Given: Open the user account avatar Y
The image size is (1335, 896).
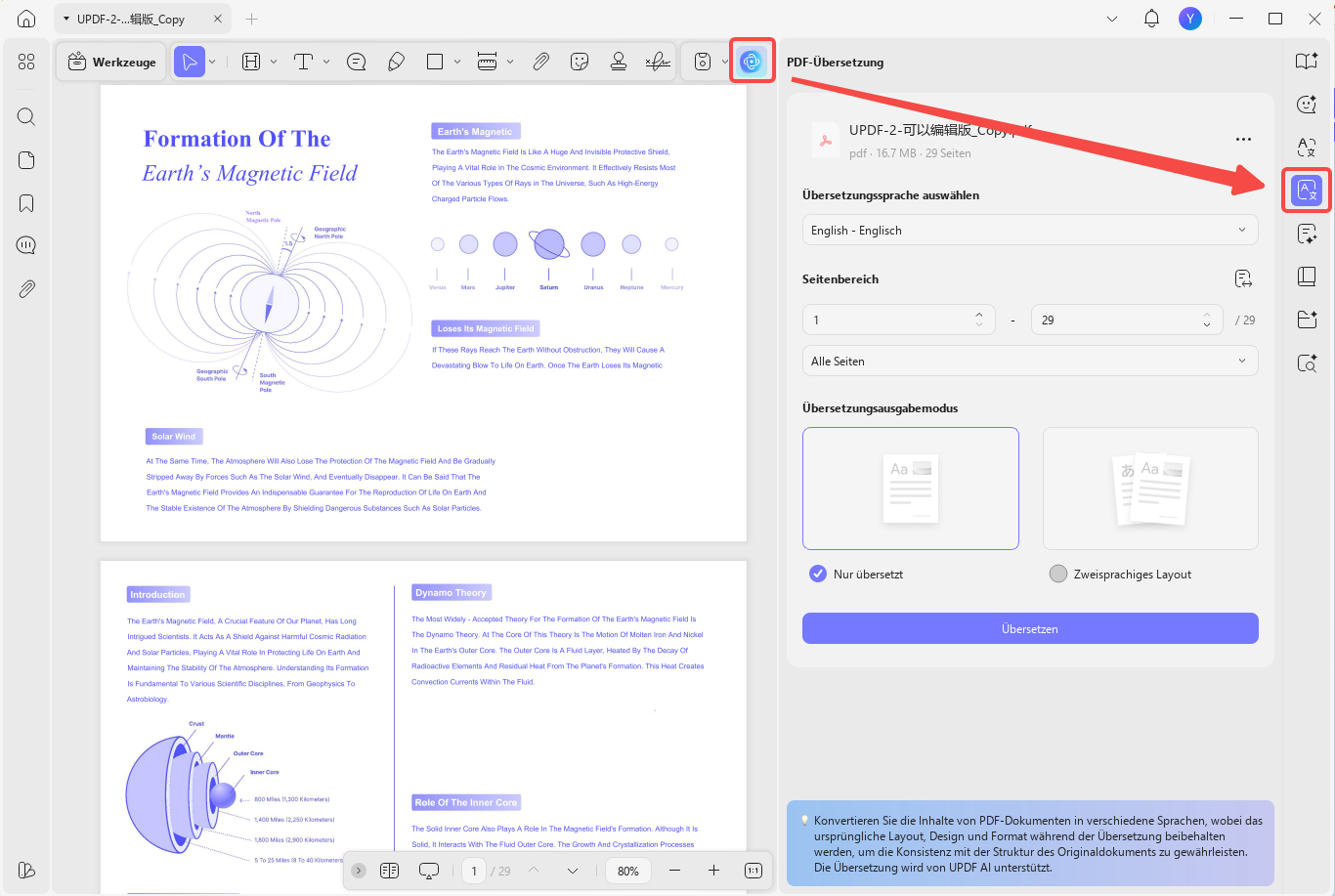Looking at the screenshot, I should (1190, 19).
